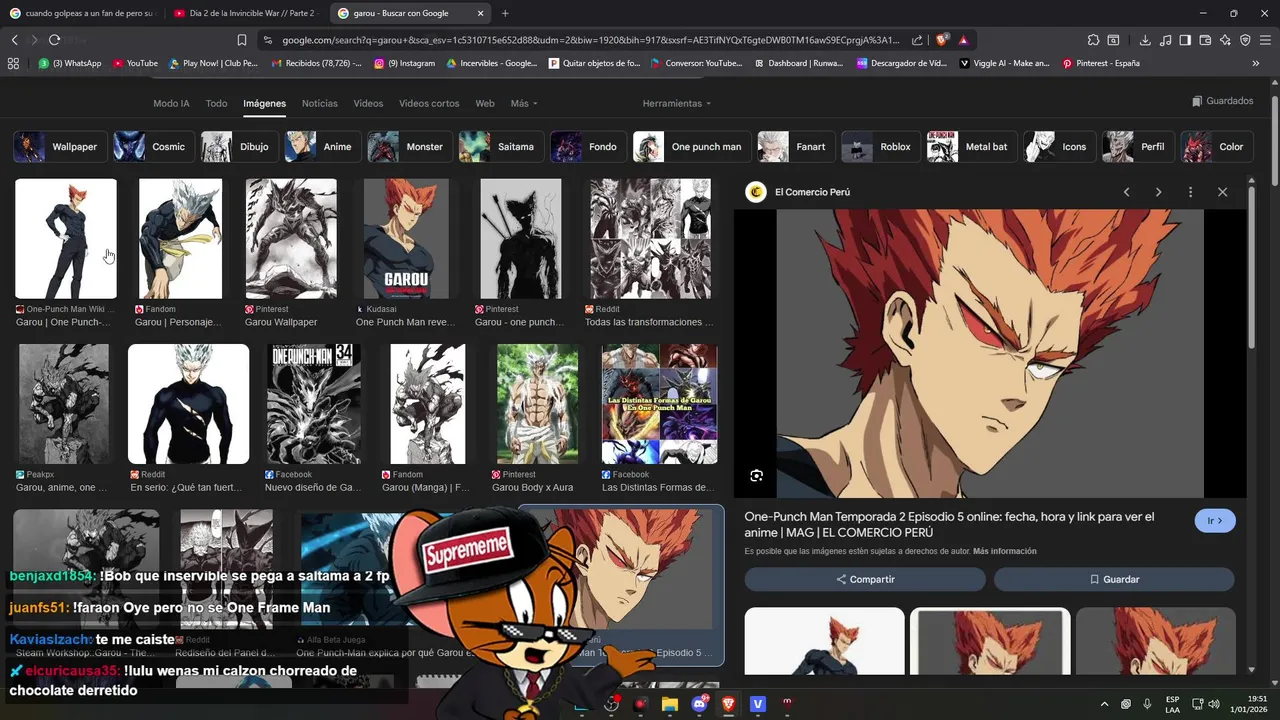Click the Brave Rewards triangle icon
1280x720 pixels.
coord(963,40)
